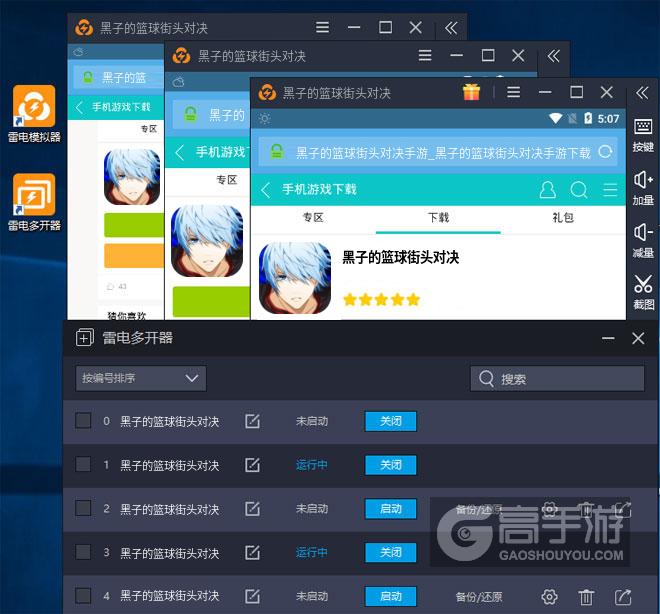The width and height of the screenshot is (660, 614).
Task: Open hamburger menu in front emulator title bar
Action: click(x=514, y=92)
